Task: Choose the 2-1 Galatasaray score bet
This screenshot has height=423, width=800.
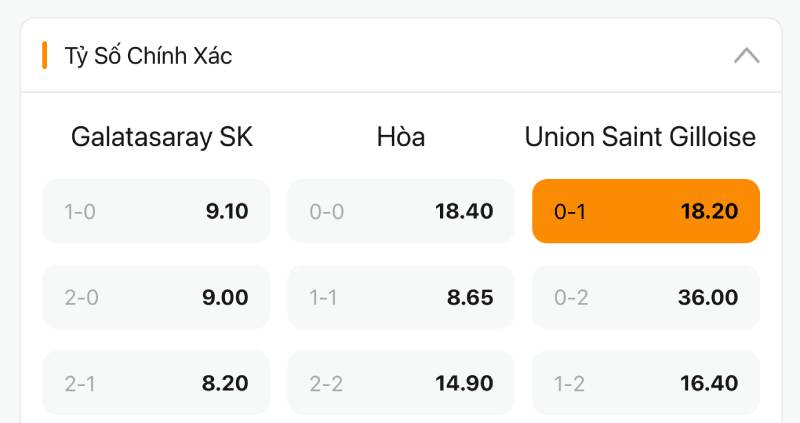Action: tap(156, 383)
